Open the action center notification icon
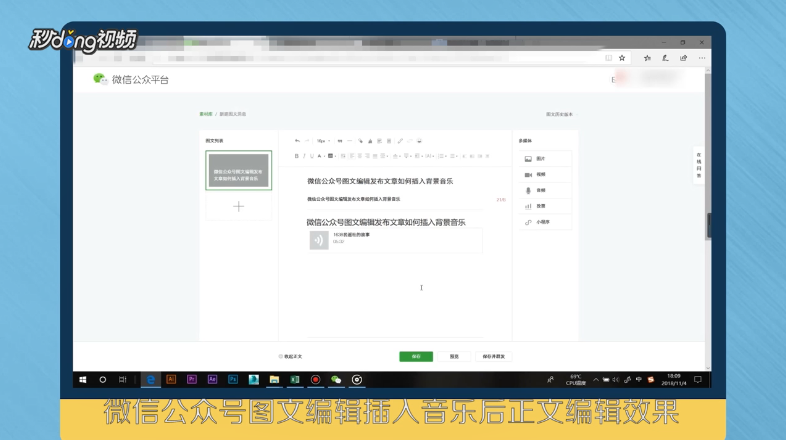The height and width of the screenshot is (440, 786). pos(698,380)
